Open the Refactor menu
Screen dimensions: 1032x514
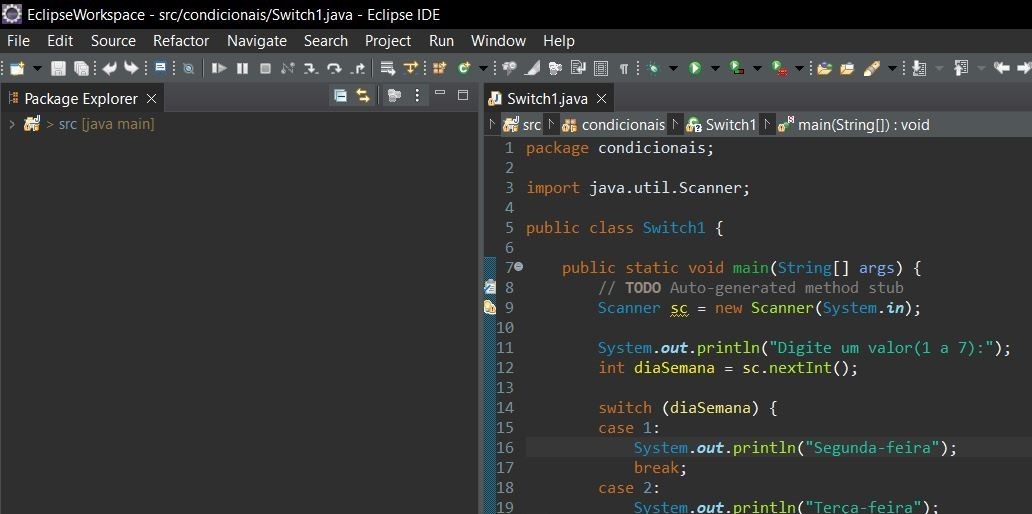click(181, 41)
